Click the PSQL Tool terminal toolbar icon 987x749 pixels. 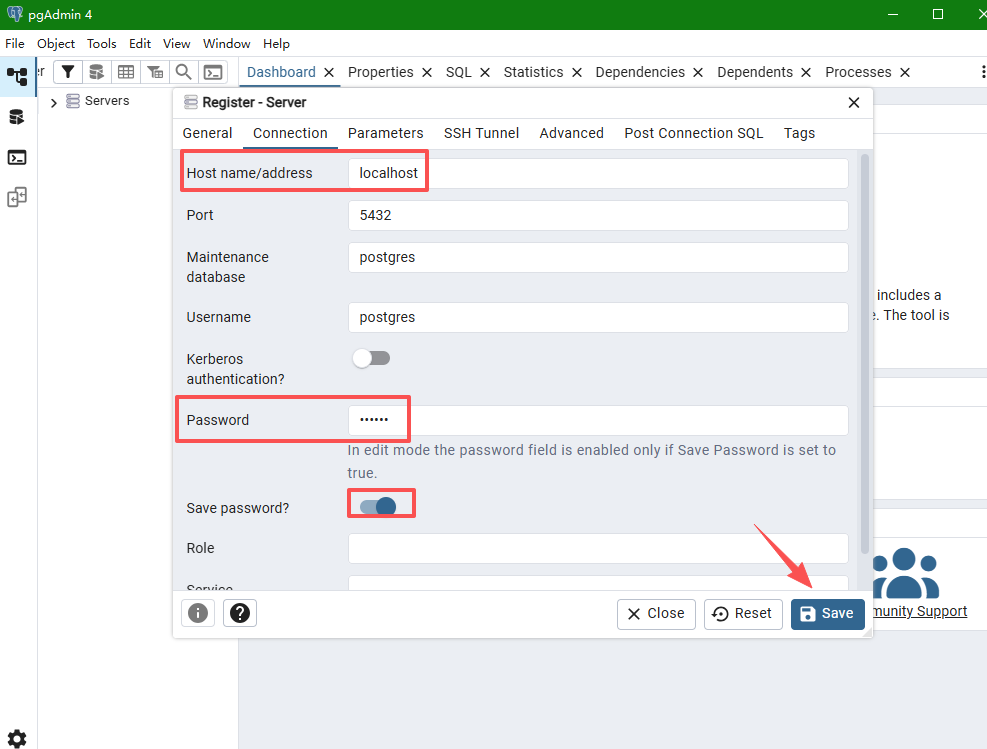(213, 72)
